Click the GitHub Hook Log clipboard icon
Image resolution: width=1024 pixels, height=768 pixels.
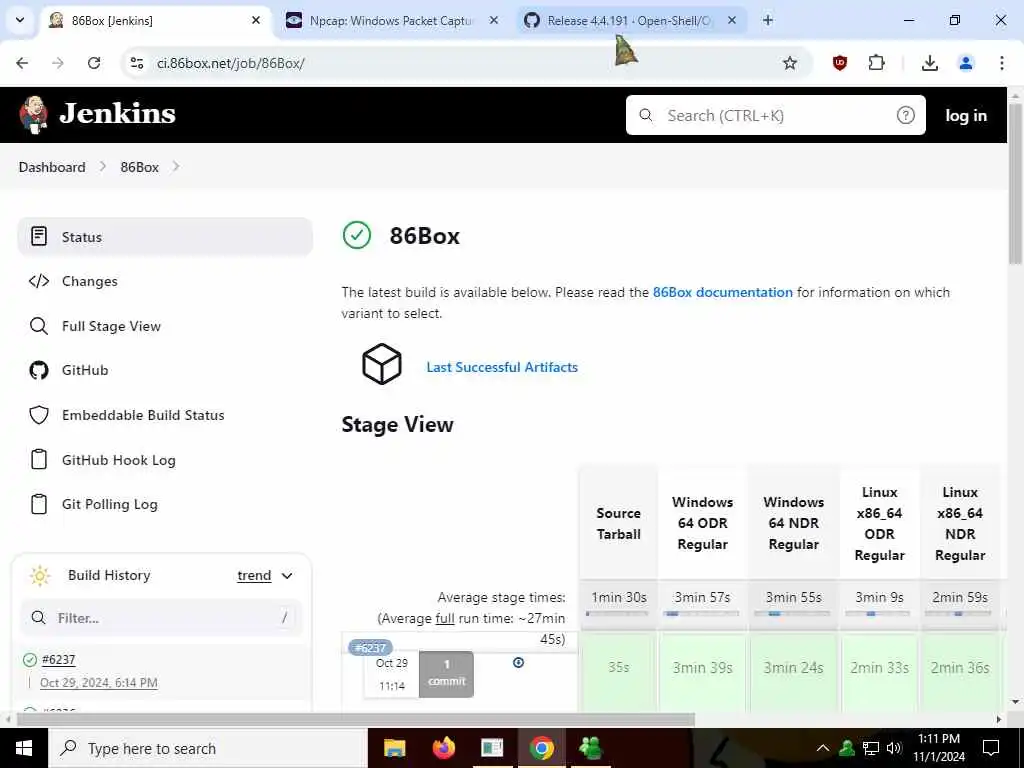[39, 460]
